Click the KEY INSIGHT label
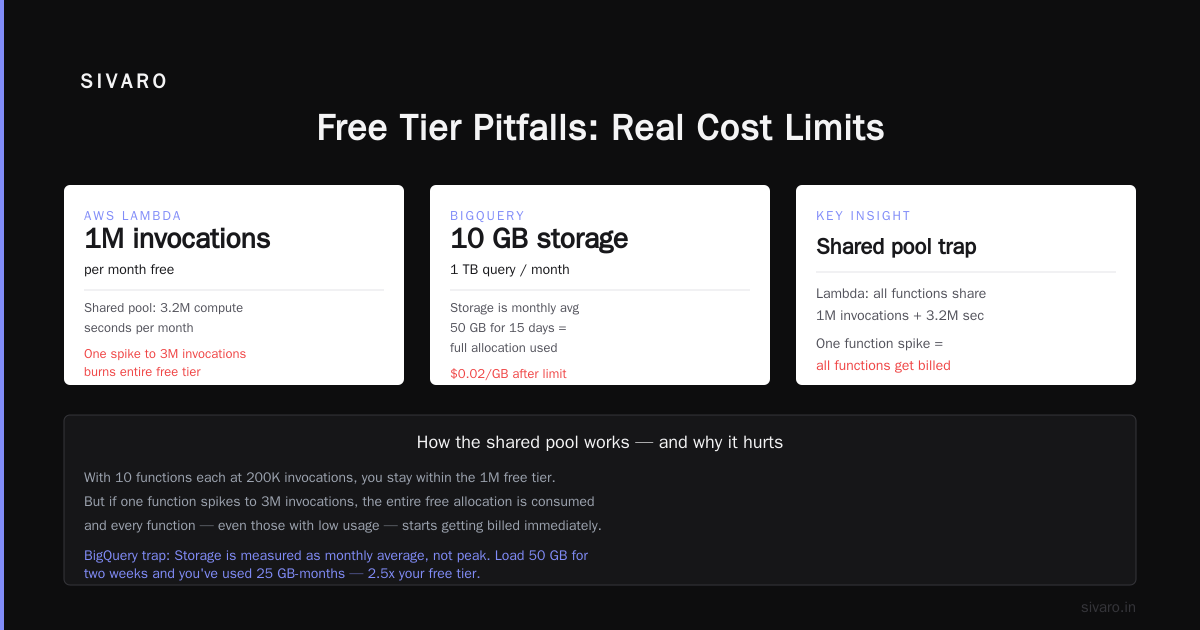The width and height of the screenshot is (1200, 630). (x=863, y=216)
